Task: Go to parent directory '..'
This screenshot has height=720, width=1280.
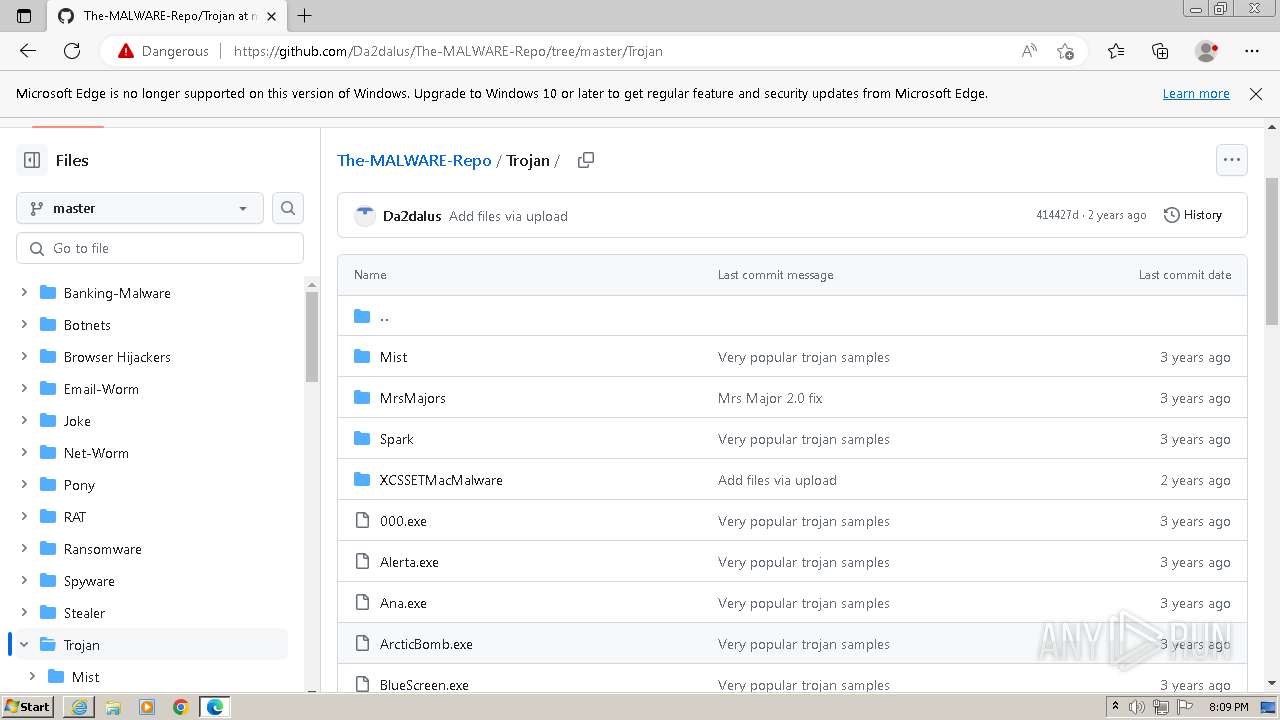Action: pos(384,316)
